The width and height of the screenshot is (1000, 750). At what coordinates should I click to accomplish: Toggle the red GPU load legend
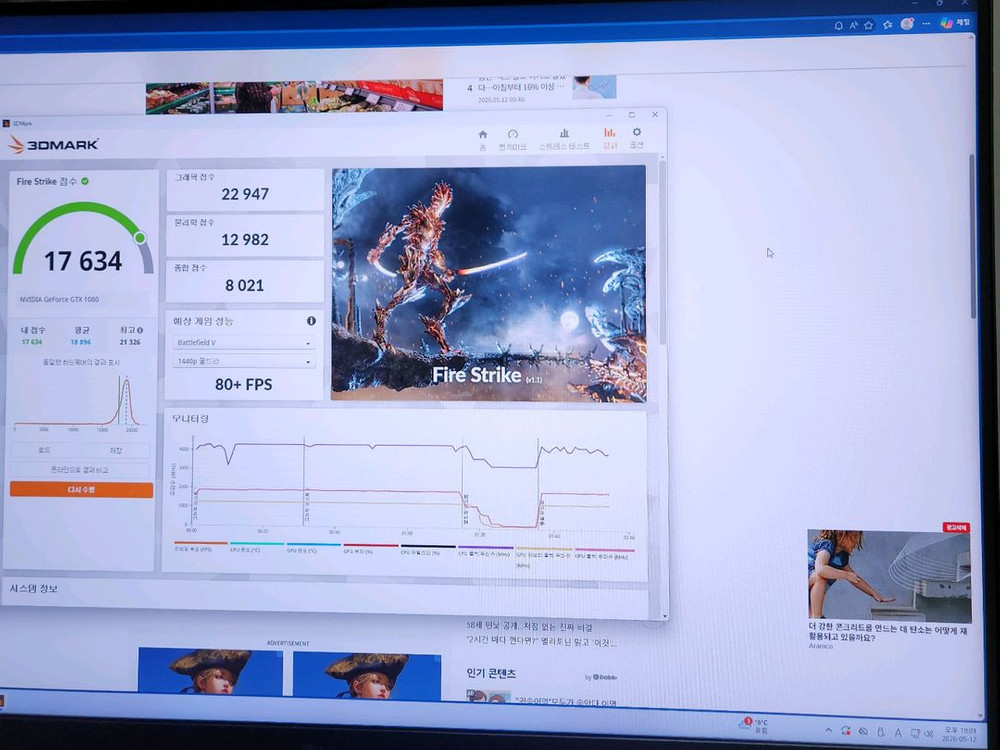click(371, 548)
